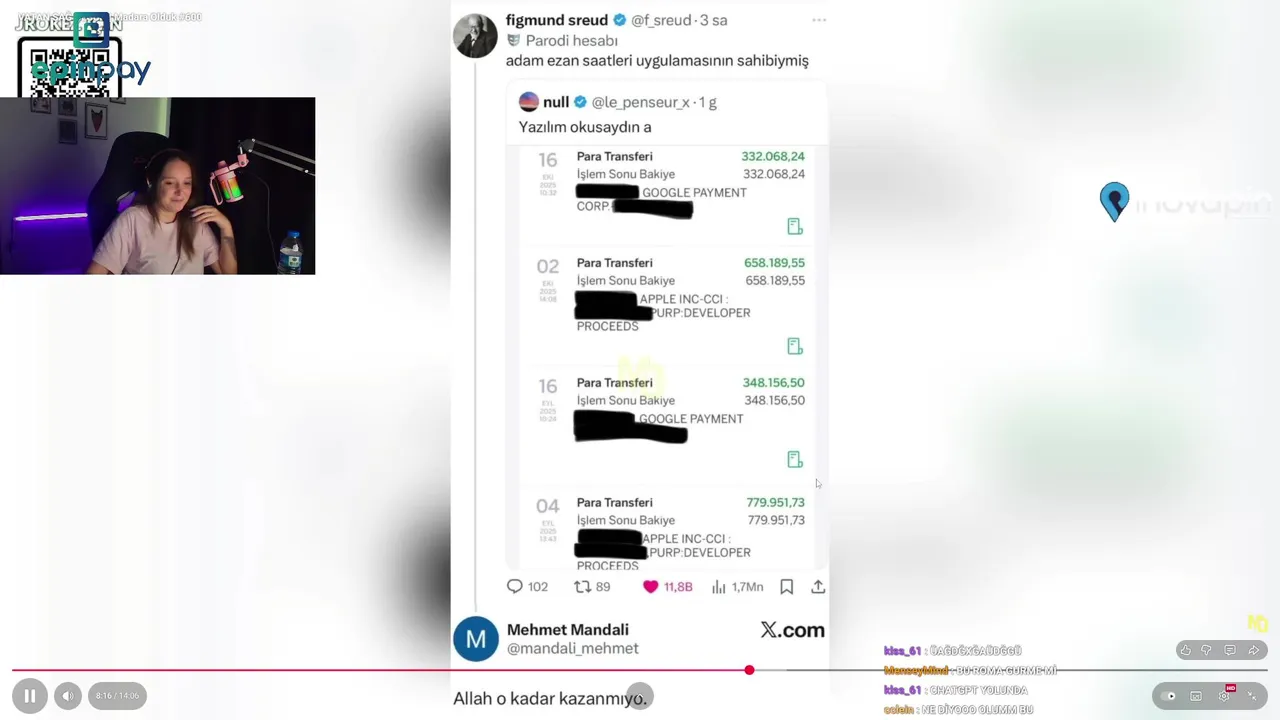The height and width of the screenshot is (720, 1280).
Task: Click the reply icon with 102 replies
Action: 515,587
